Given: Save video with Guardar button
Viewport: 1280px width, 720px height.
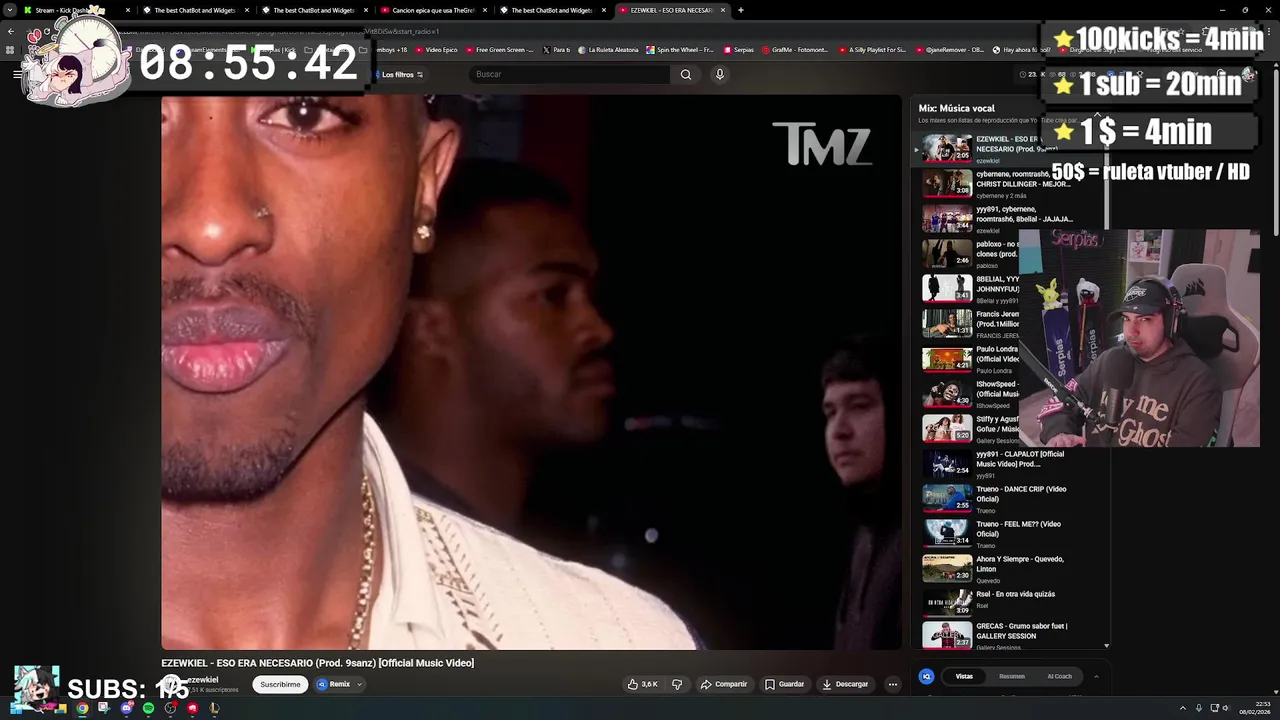Looking at the screenshot, I should (x=785, y=684).
